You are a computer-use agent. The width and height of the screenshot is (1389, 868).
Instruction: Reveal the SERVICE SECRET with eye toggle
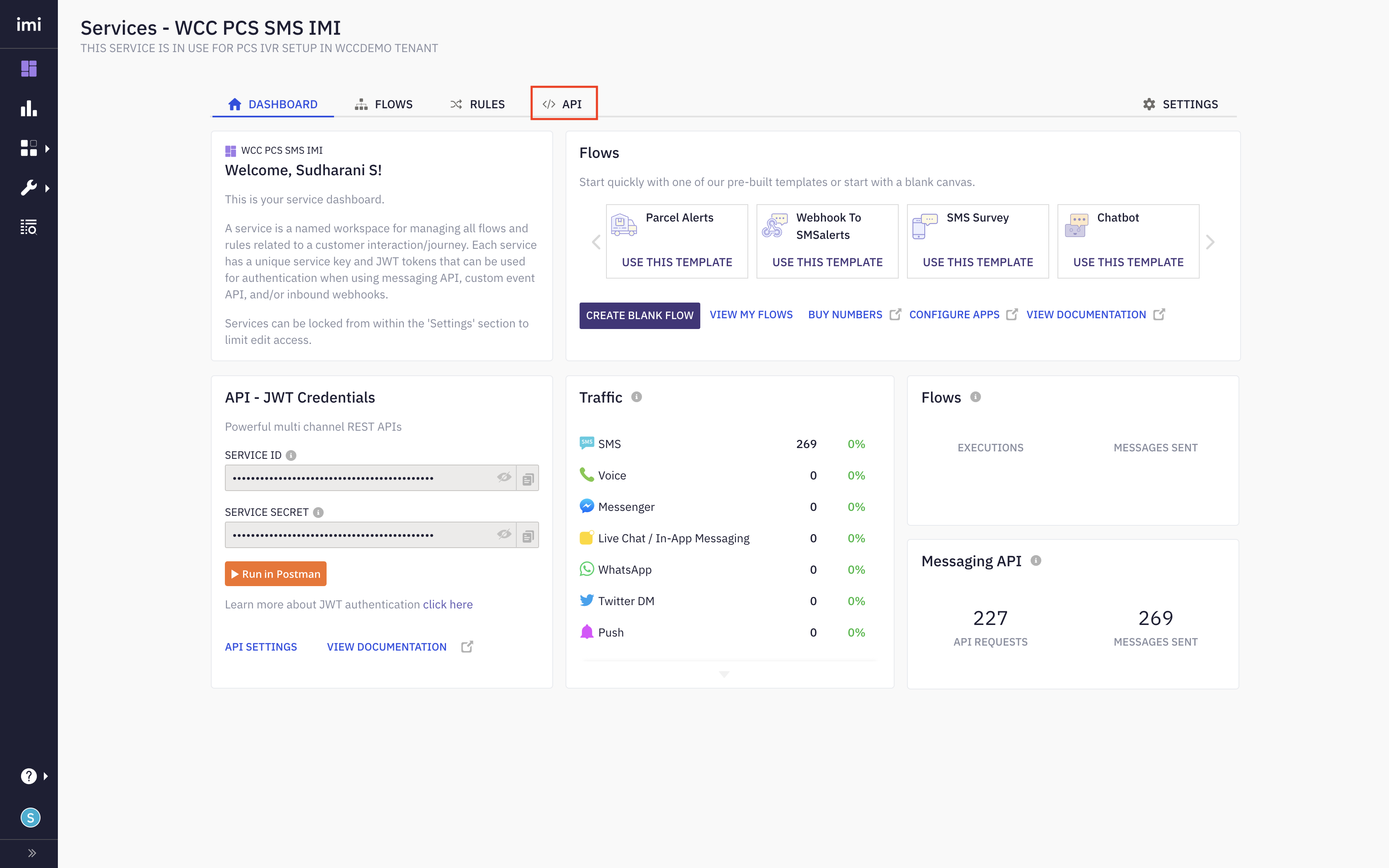point(504,534)
